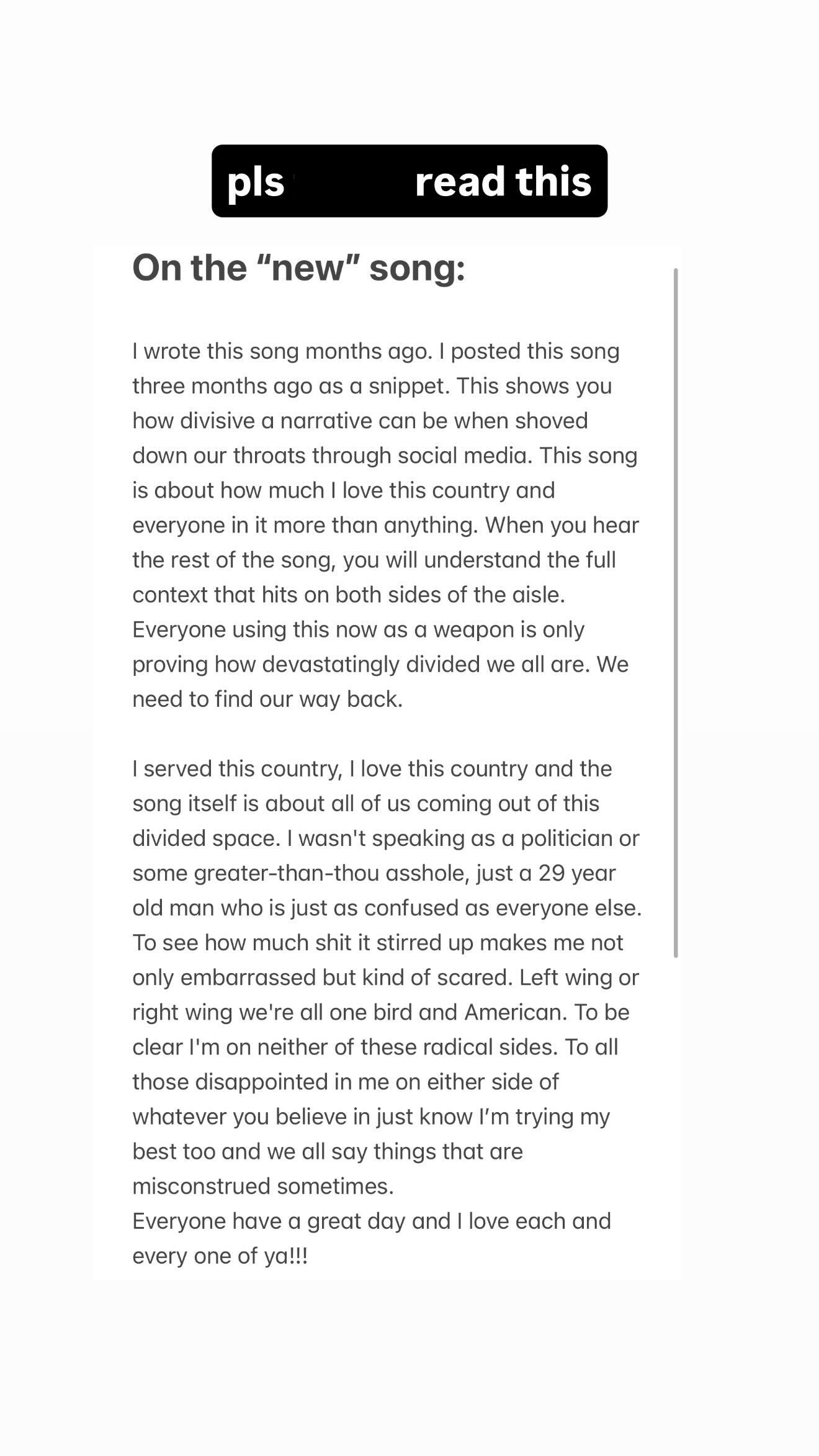Click the line starting "how divisive a narrative"
The width and height of the screenshot is (819, 1456).
pyautogui.click(x=360, y=421)
